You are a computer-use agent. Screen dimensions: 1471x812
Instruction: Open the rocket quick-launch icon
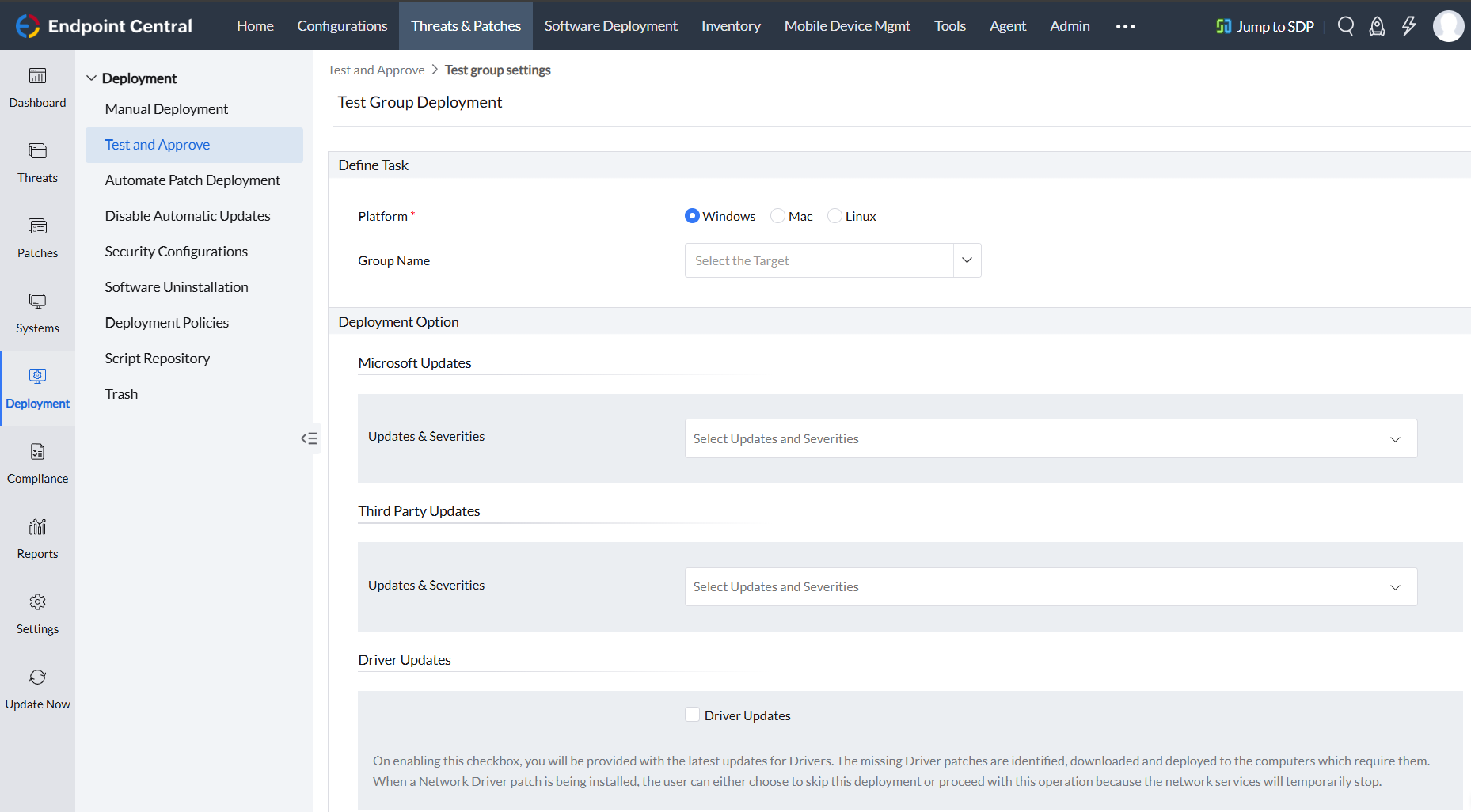1378,26
